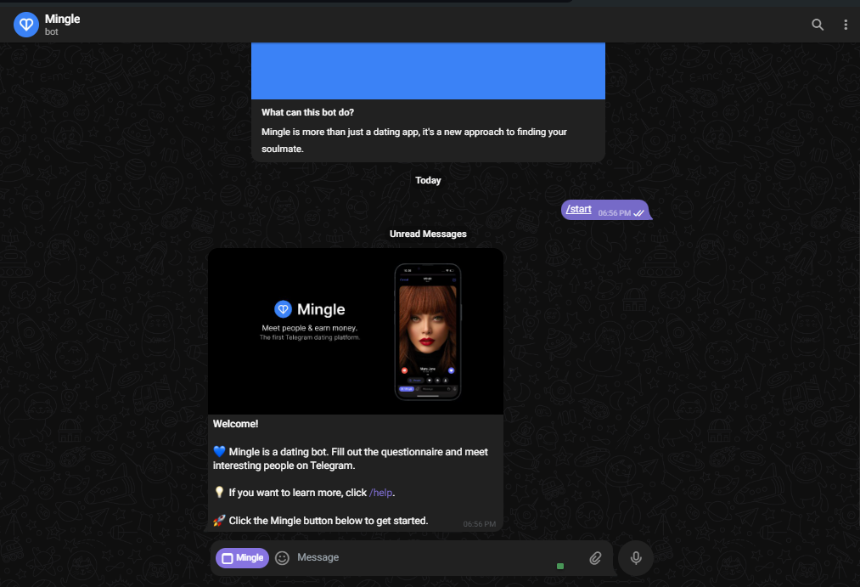Attach a file with the paperclip icon
This screenshot has width=860, height=587.
pyautogui.click(x=595, y=558)
